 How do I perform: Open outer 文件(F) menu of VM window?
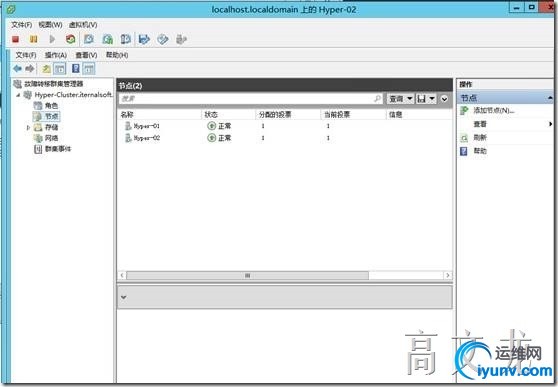tap(21, 25)
